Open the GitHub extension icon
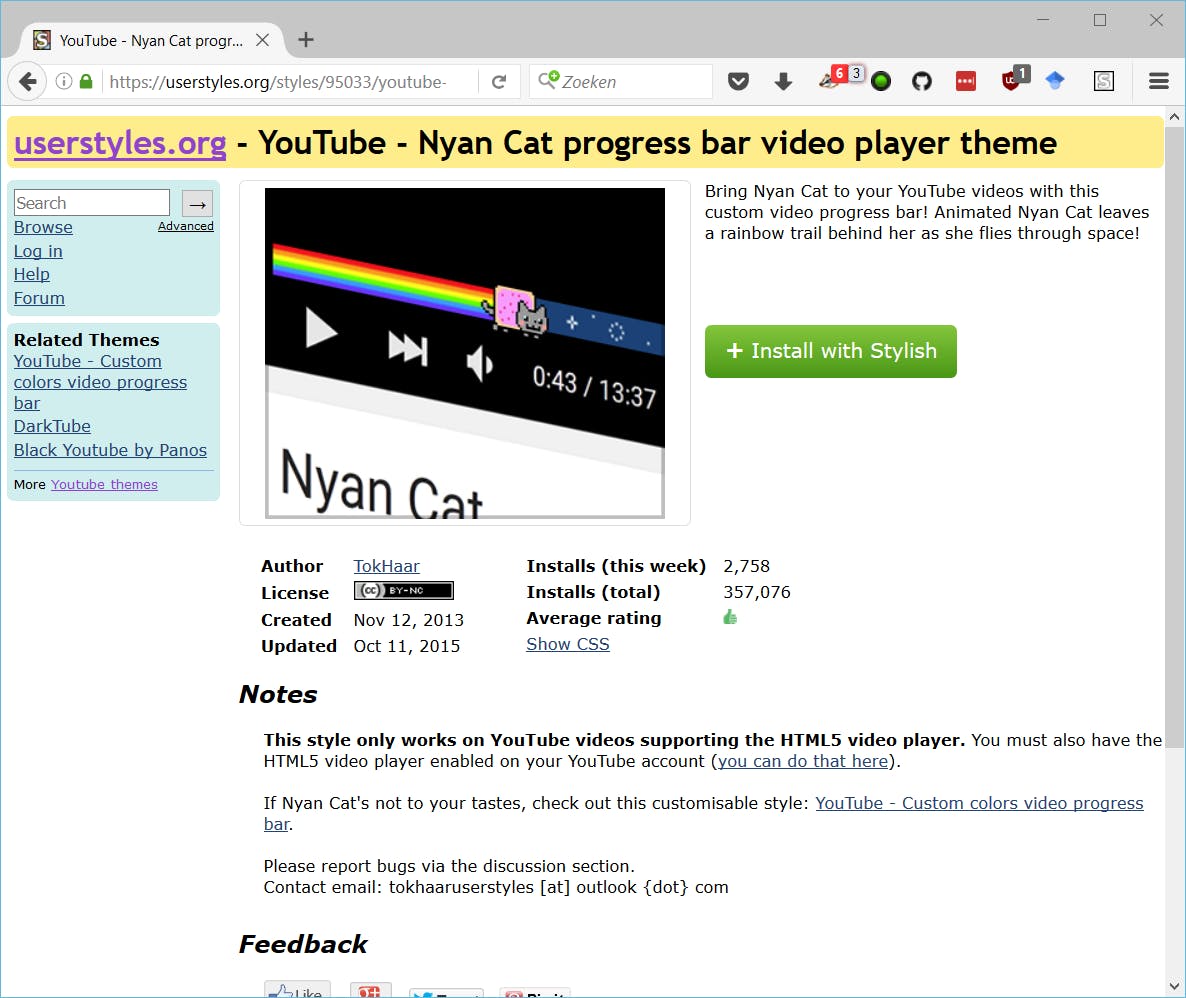The width and height of the screenshot is (1186, 998). click(921, 81)
